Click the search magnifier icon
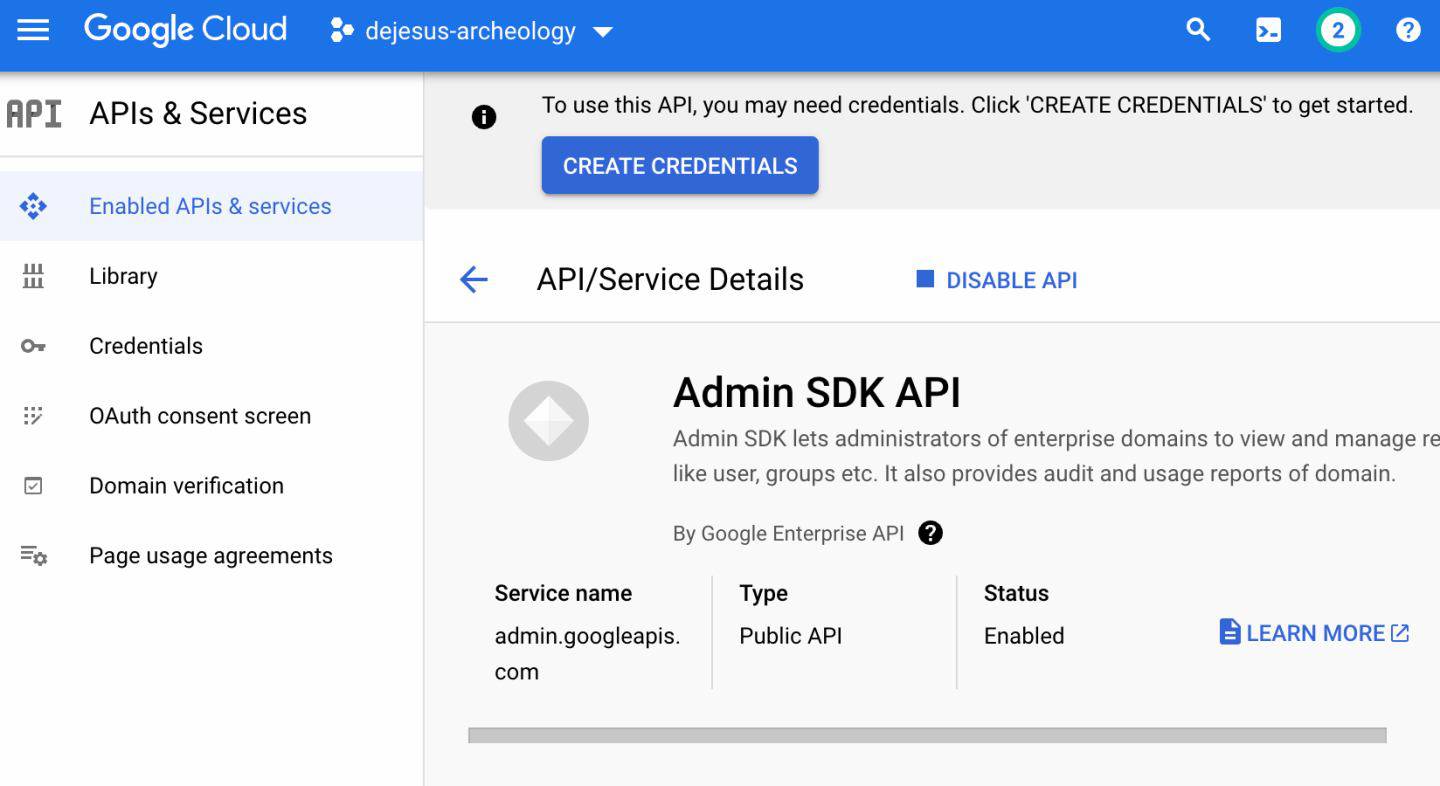The width and height of the screenshot is (1440, 786). (x=1198, y=30)
